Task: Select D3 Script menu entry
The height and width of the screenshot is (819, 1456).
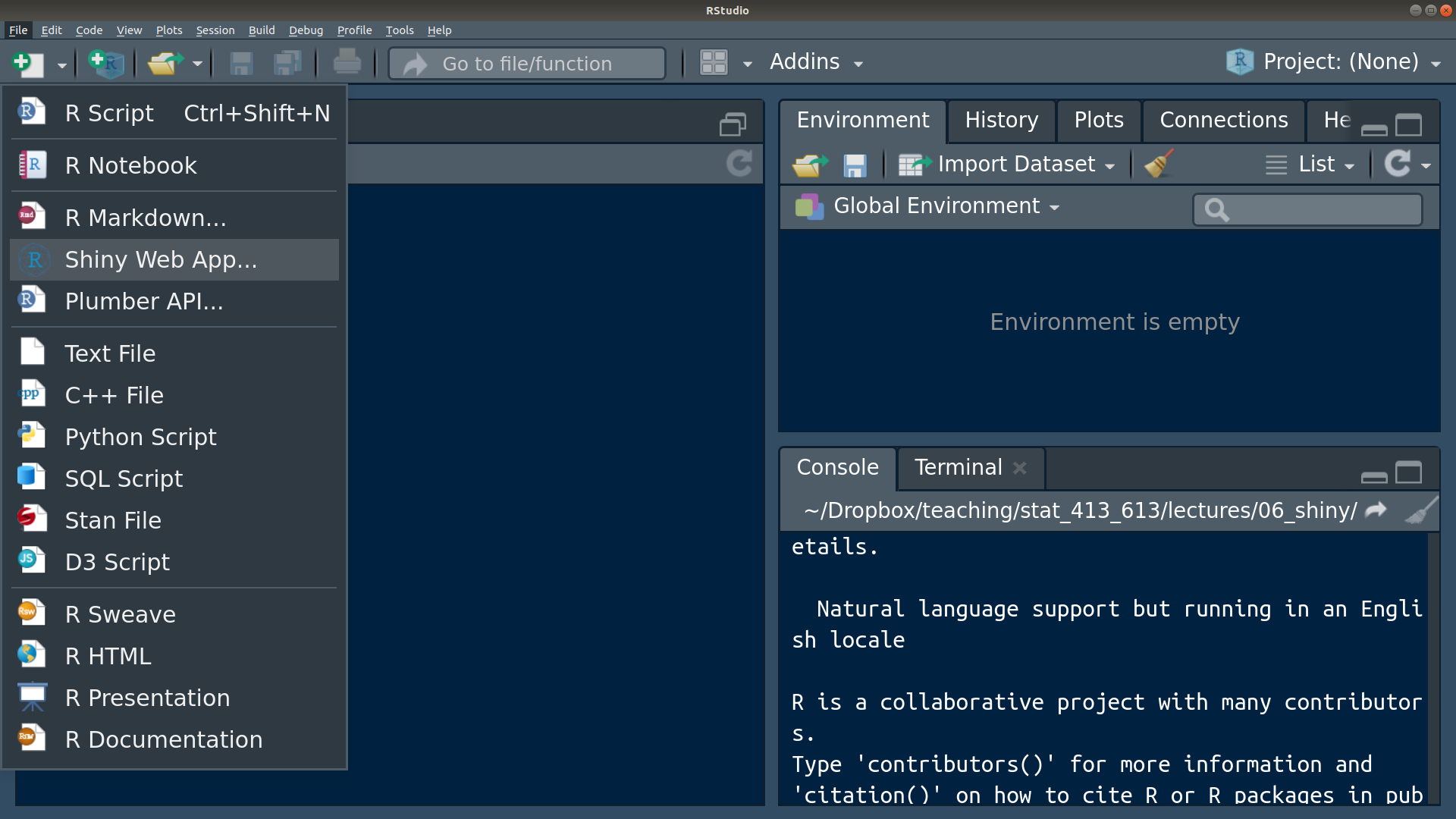Action: (x=174, y=562)
